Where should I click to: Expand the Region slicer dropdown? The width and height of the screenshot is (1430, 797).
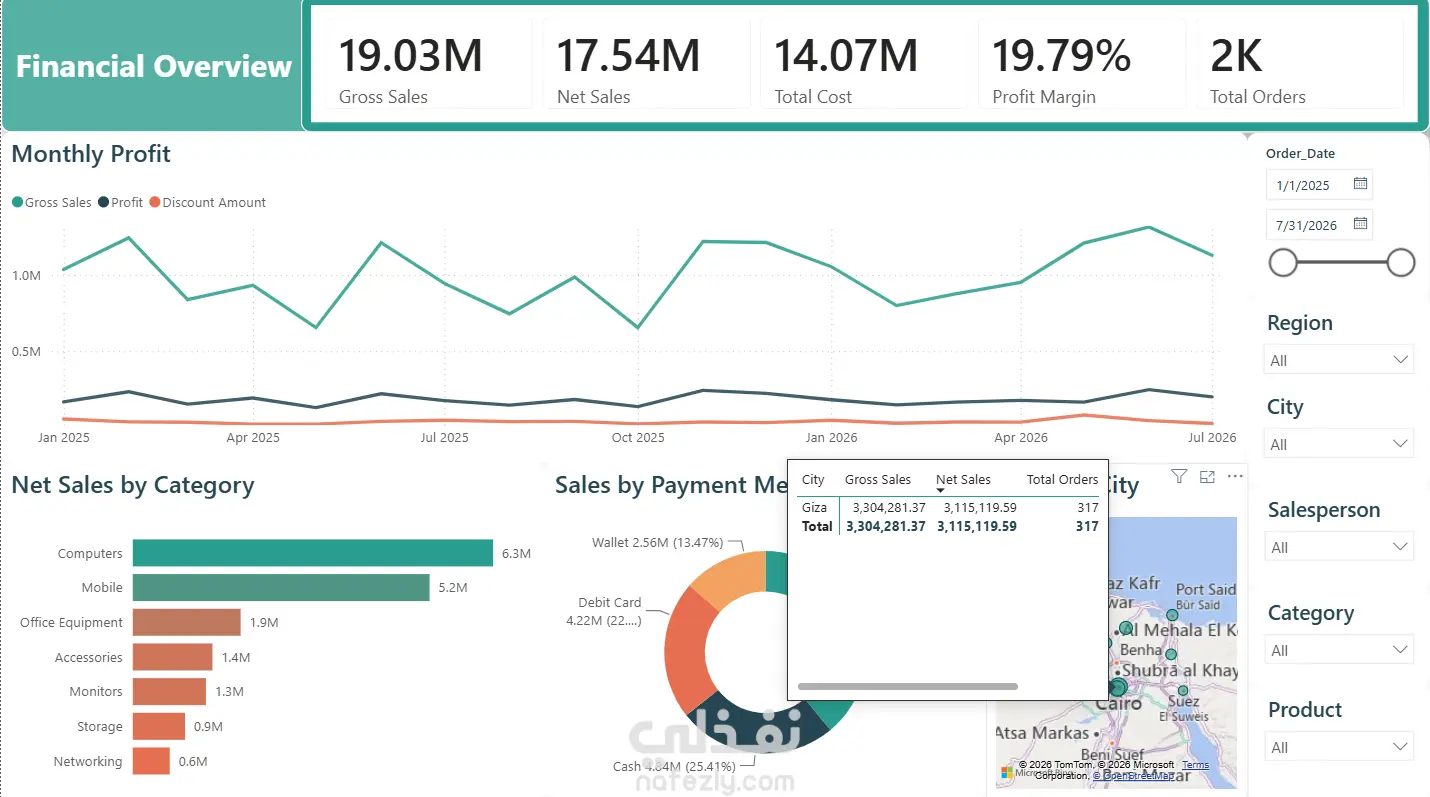pos(1340,360)
